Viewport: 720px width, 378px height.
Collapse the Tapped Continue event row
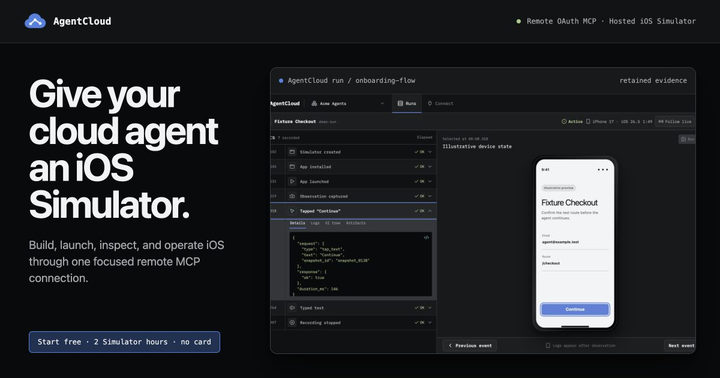point(430,211)
